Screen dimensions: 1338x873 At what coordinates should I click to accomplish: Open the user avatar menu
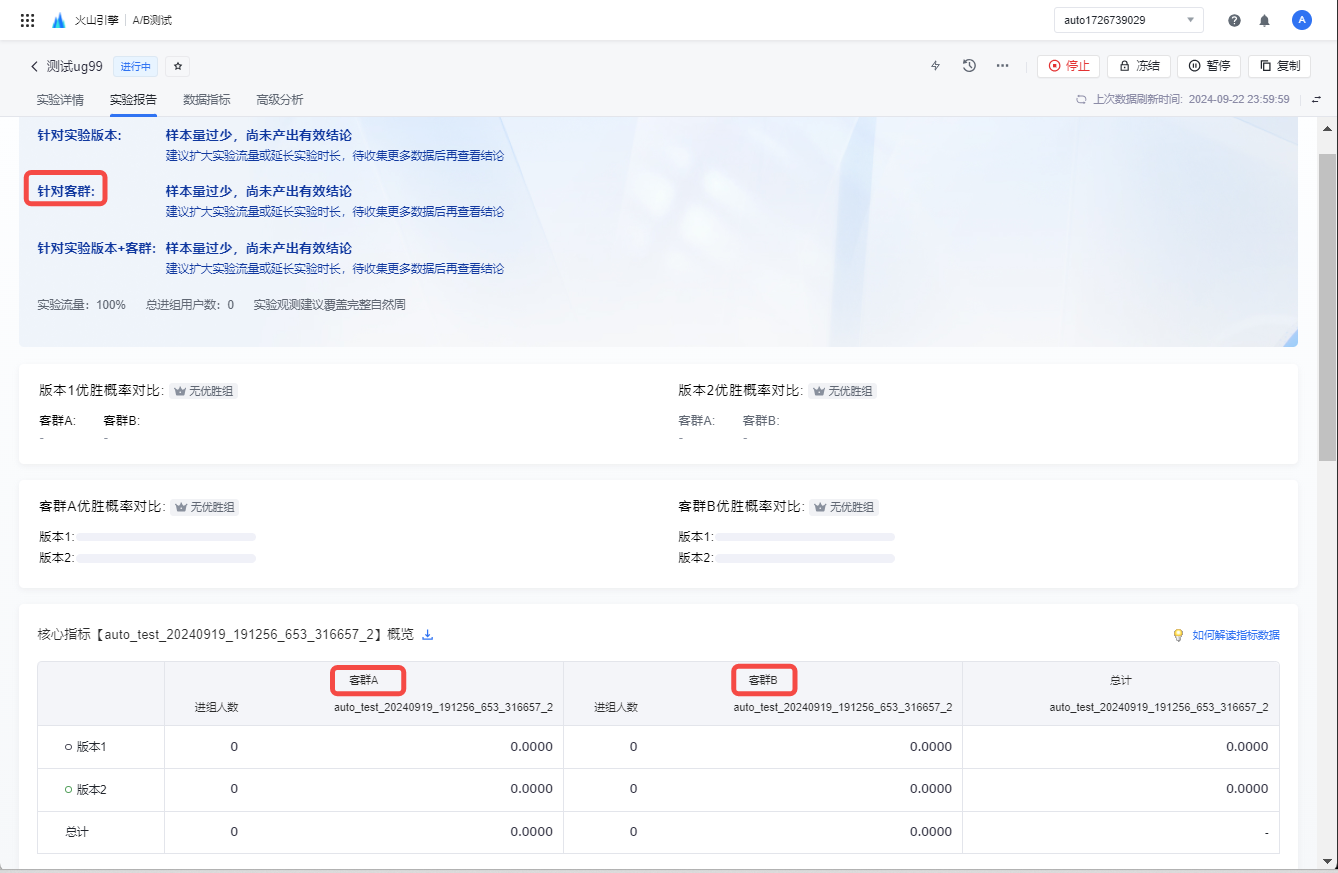[x=1301, y=20]
